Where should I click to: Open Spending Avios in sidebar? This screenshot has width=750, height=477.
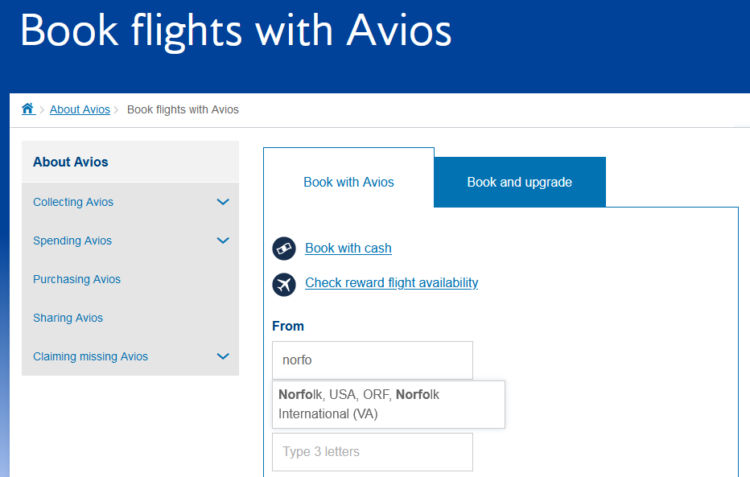[x=72, y=241]
